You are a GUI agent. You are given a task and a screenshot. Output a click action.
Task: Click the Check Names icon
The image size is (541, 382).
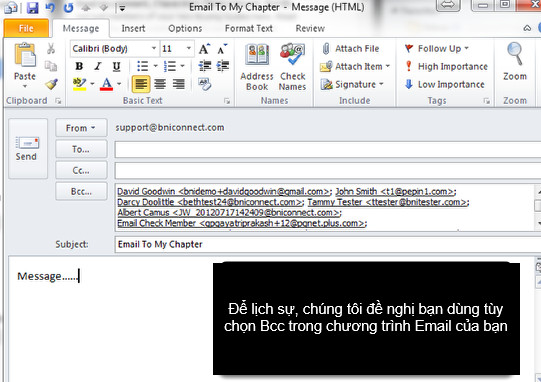pyautogui.click(x=292, y=54)
